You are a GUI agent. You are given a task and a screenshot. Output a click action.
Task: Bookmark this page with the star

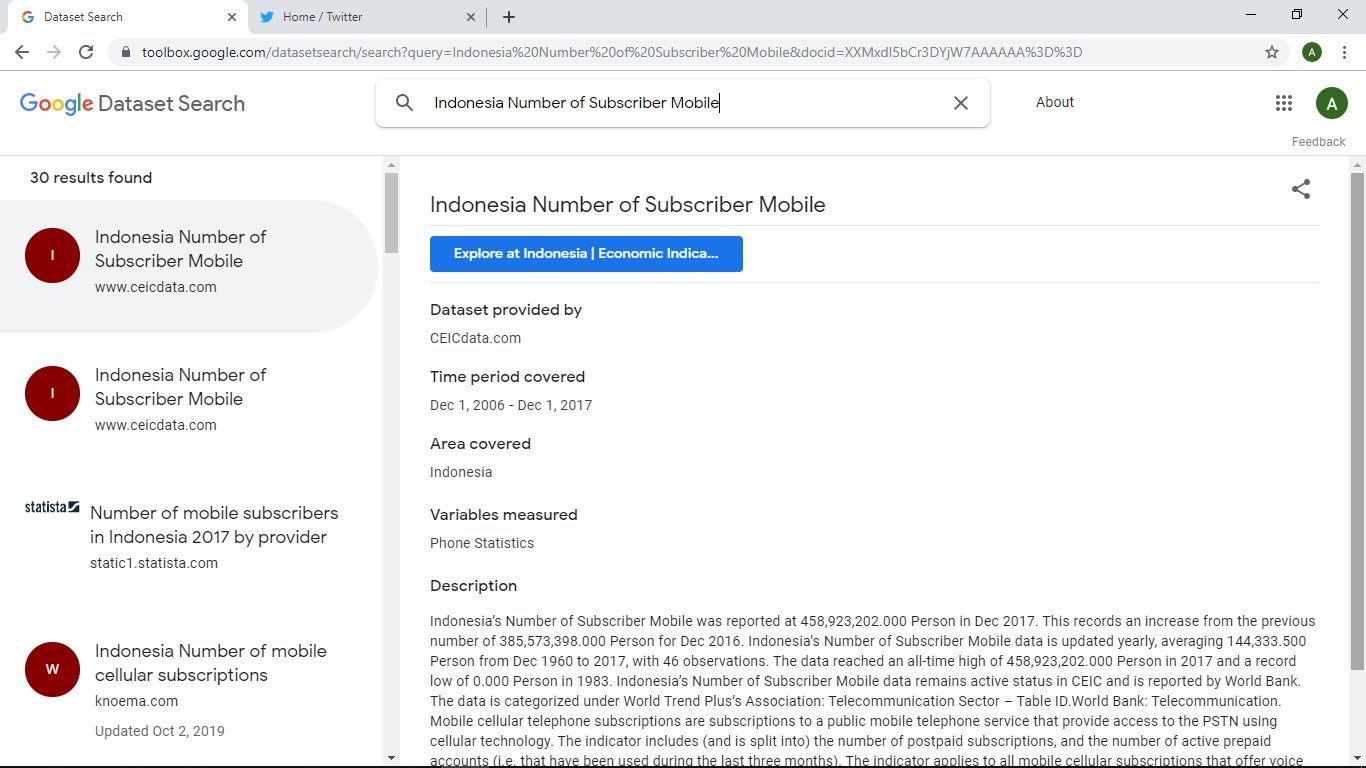(x=1272, y=52)
